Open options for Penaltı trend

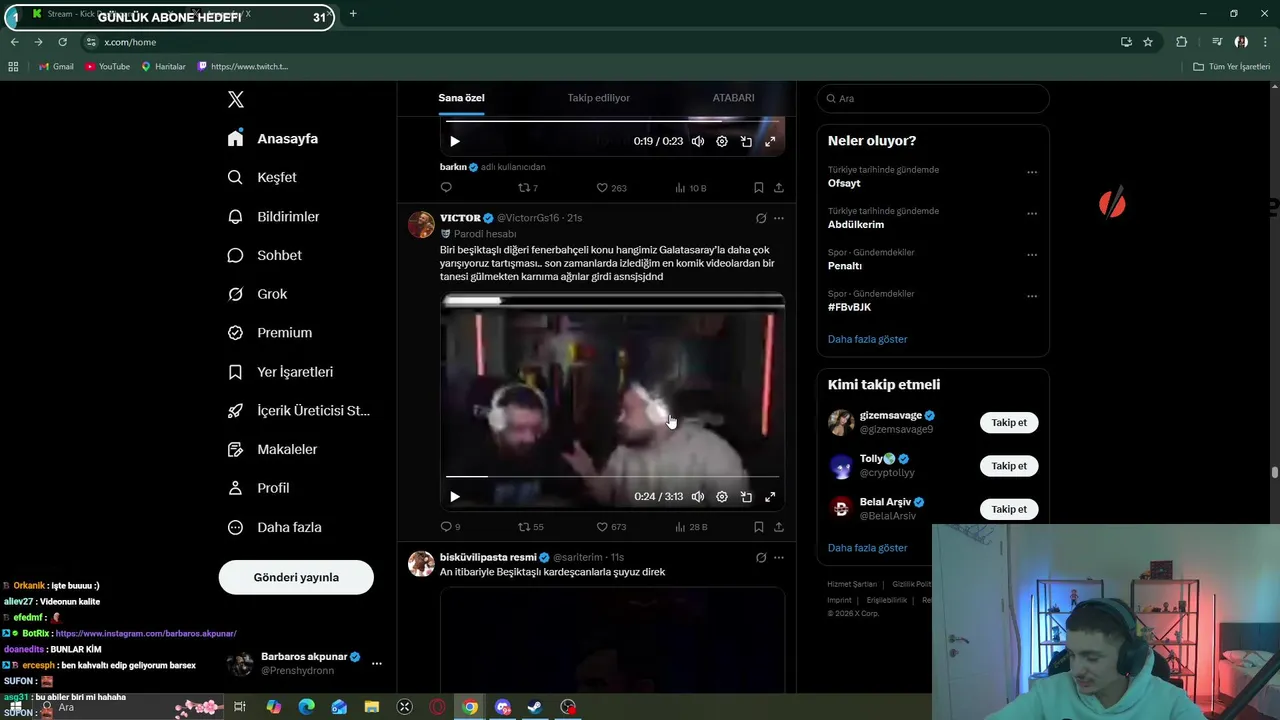pyautogui.click(x=1032, y=255)
